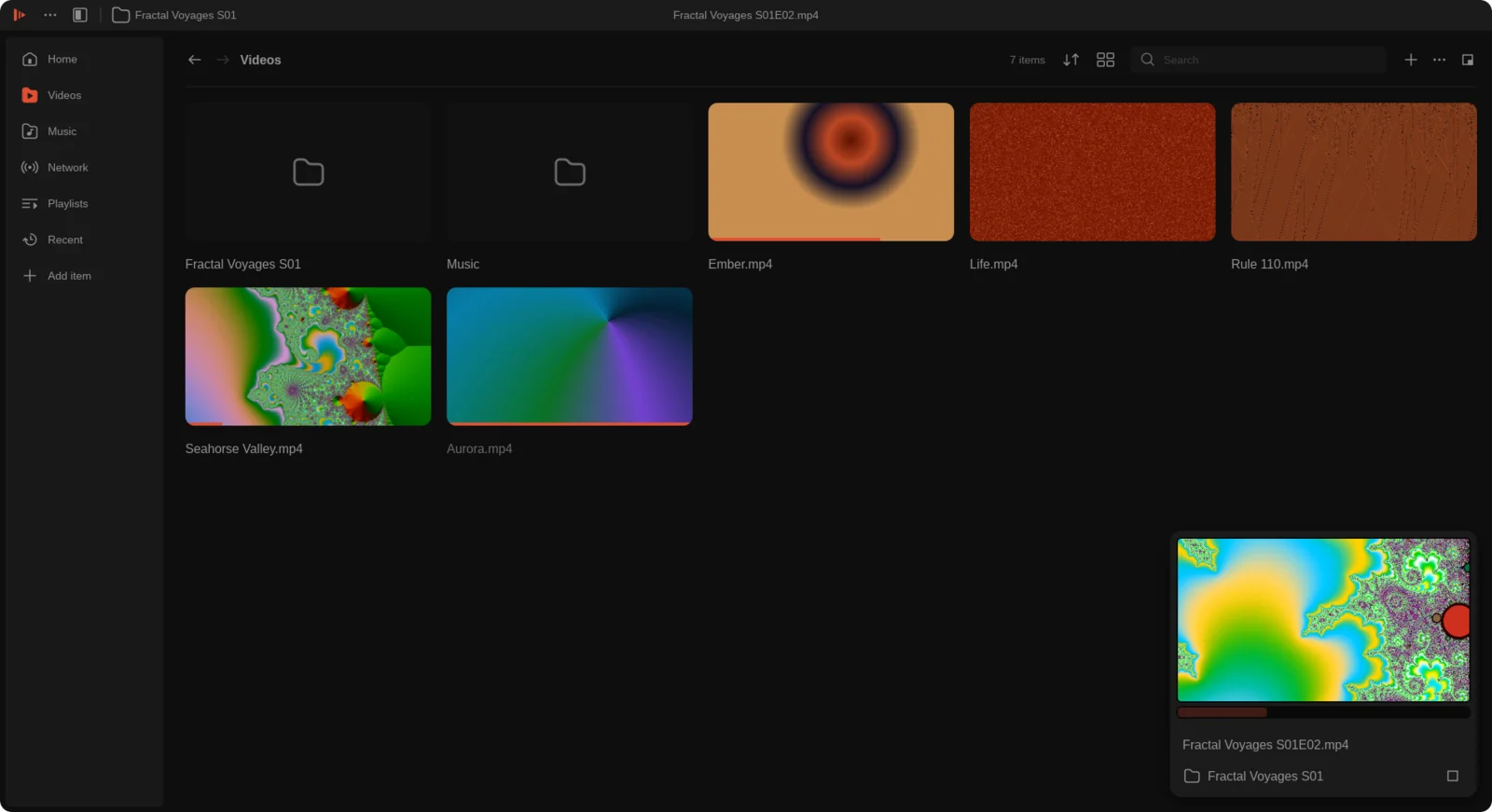Click the app logo in the title bar

pos(19,15)
